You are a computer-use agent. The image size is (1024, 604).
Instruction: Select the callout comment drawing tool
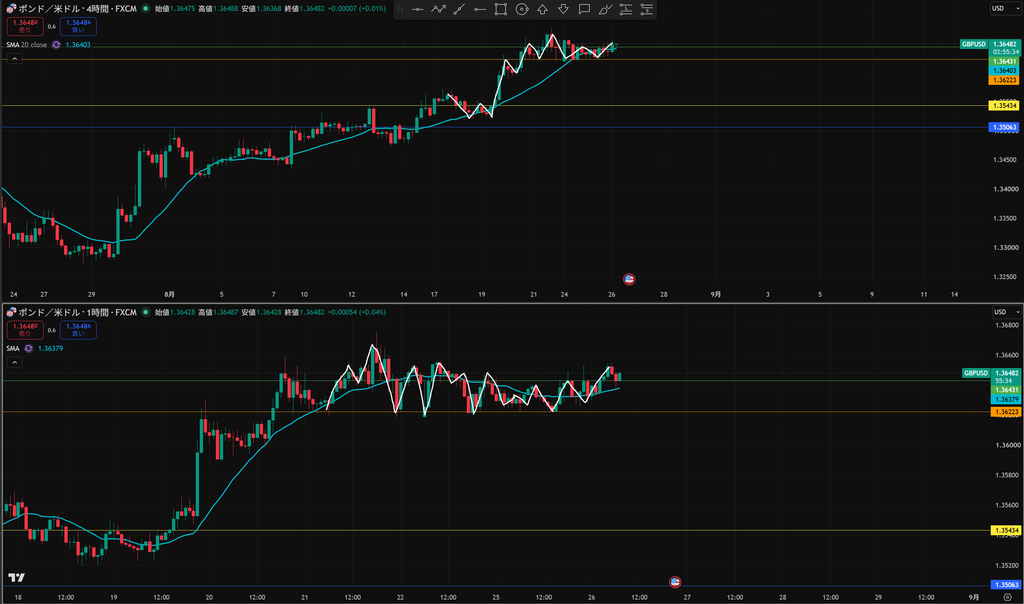pyautogui.click(x=584, y=9)
